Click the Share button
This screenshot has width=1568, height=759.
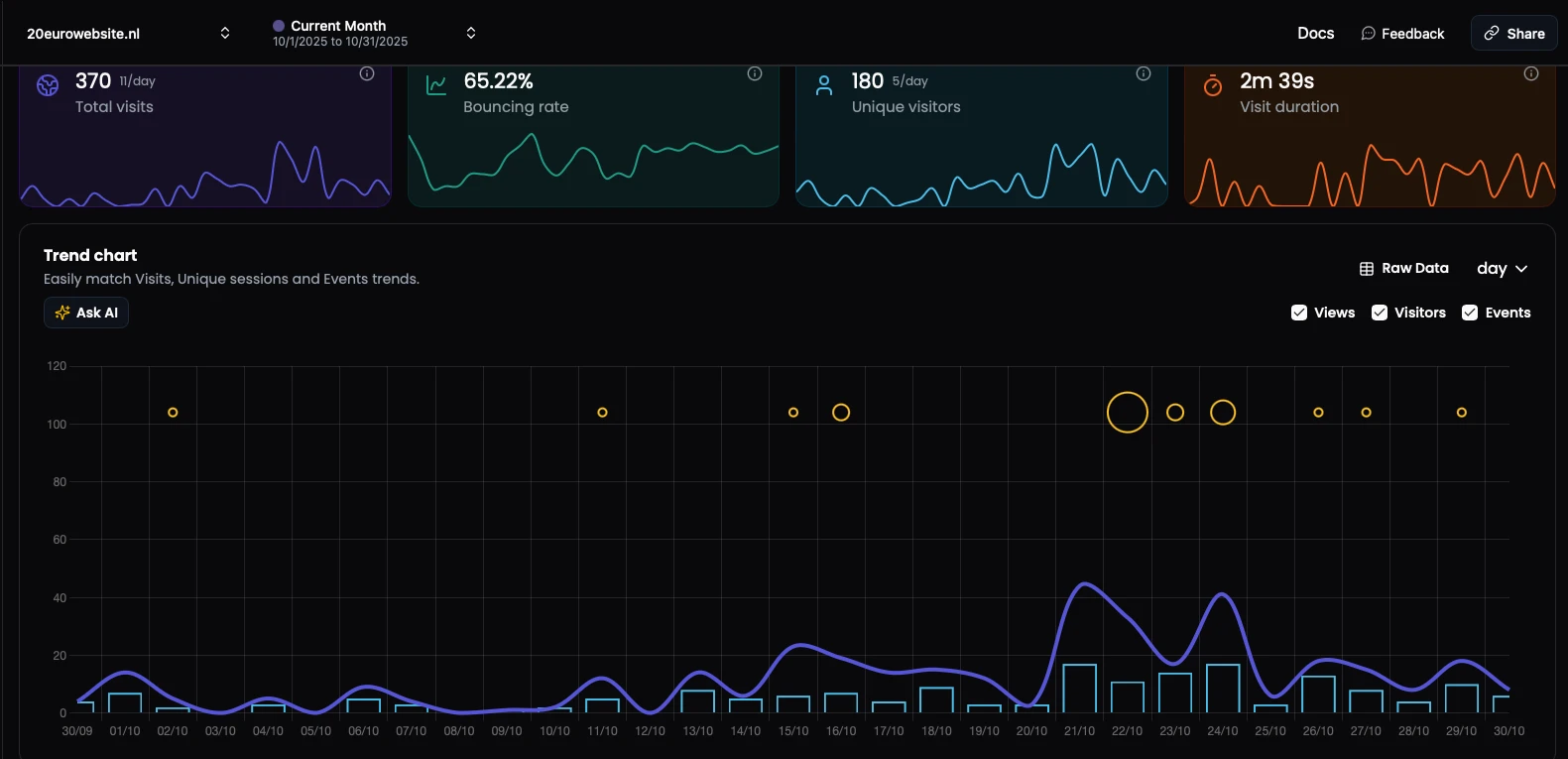pyautogui.click(x=1513, y=34)
